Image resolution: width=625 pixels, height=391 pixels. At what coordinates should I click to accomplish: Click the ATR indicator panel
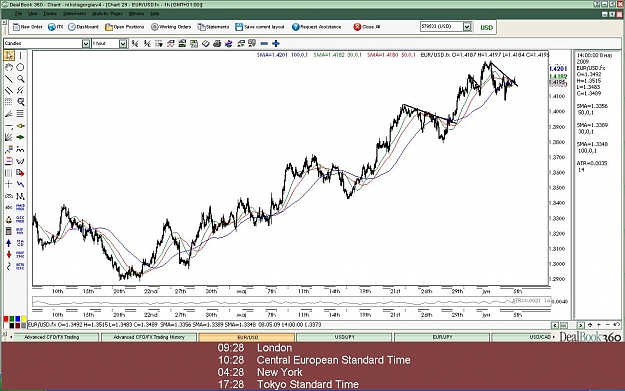tap(291, 301)
